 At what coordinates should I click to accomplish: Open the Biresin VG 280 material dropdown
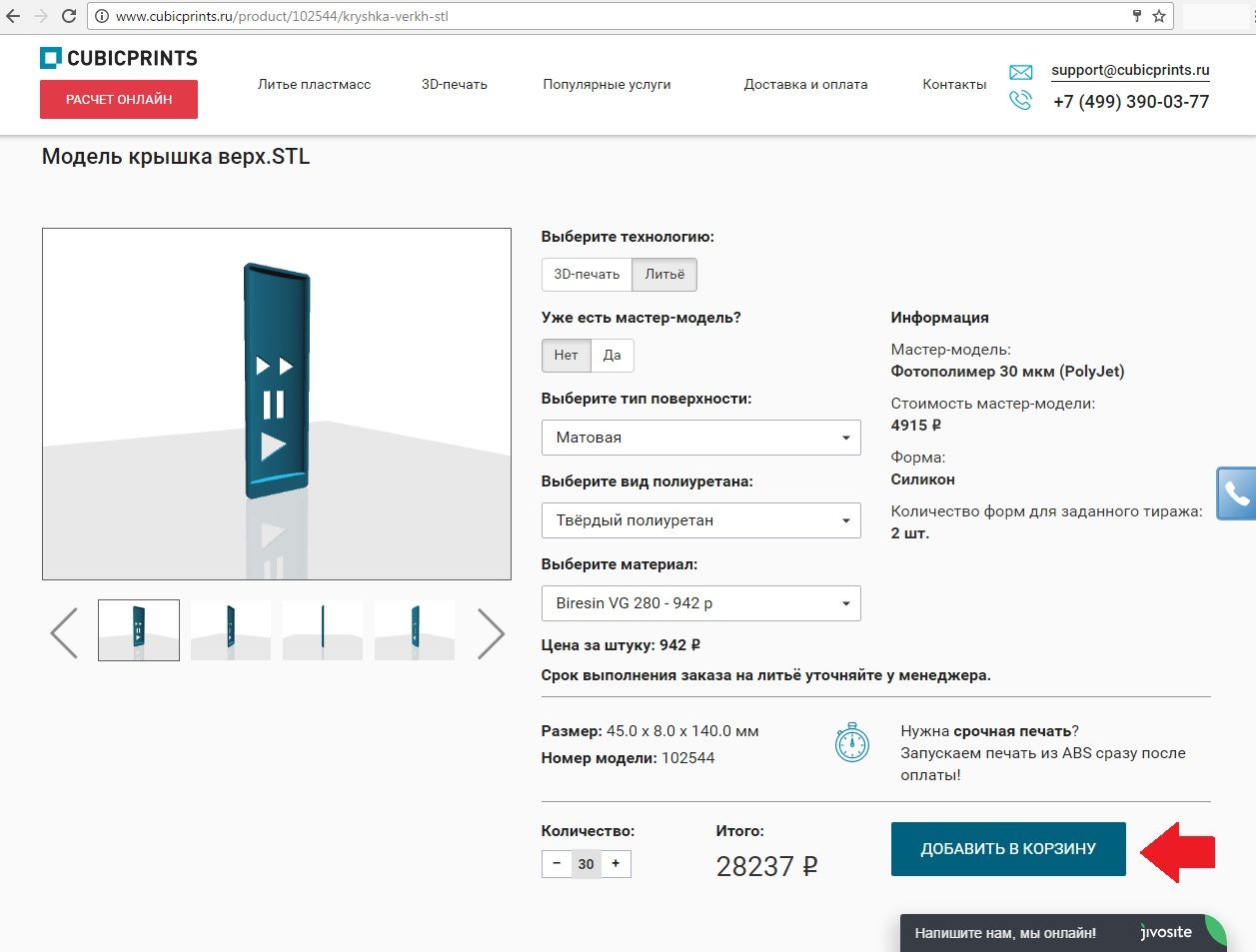pyautogui.click(x=700, y=603)
